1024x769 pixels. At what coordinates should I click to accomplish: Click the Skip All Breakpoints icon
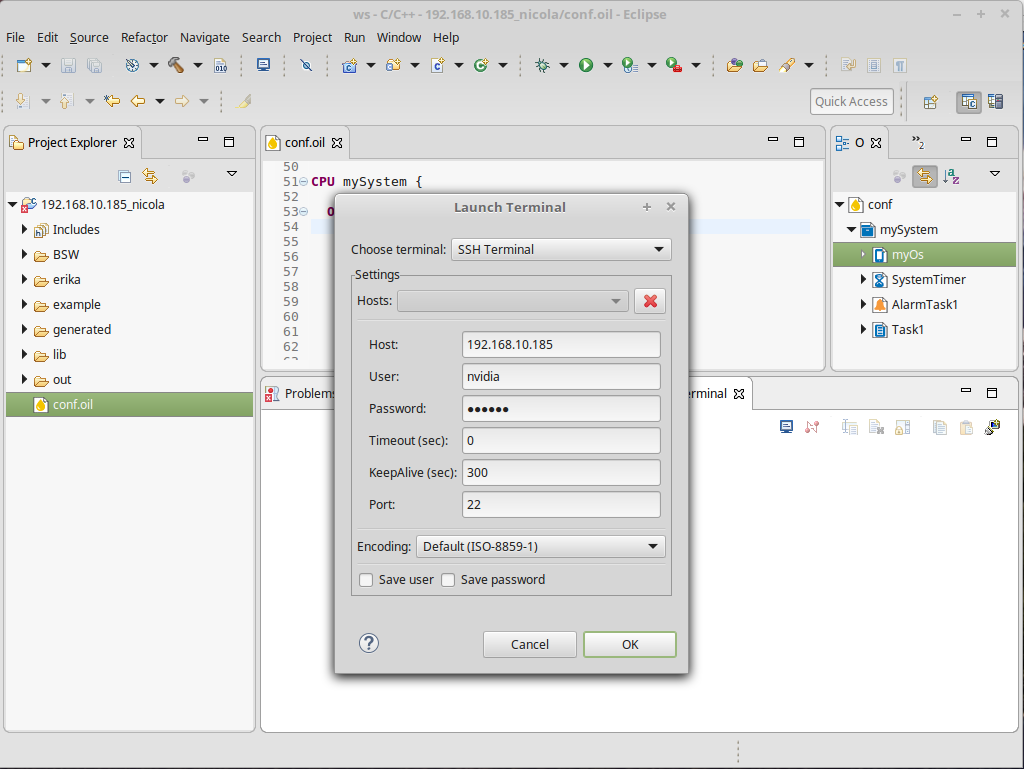306,65
